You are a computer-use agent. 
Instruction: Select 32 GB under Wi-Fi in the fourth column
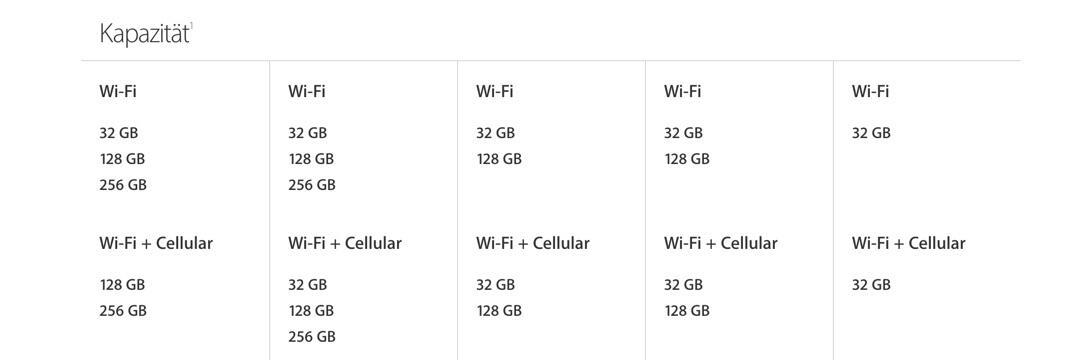684,133
